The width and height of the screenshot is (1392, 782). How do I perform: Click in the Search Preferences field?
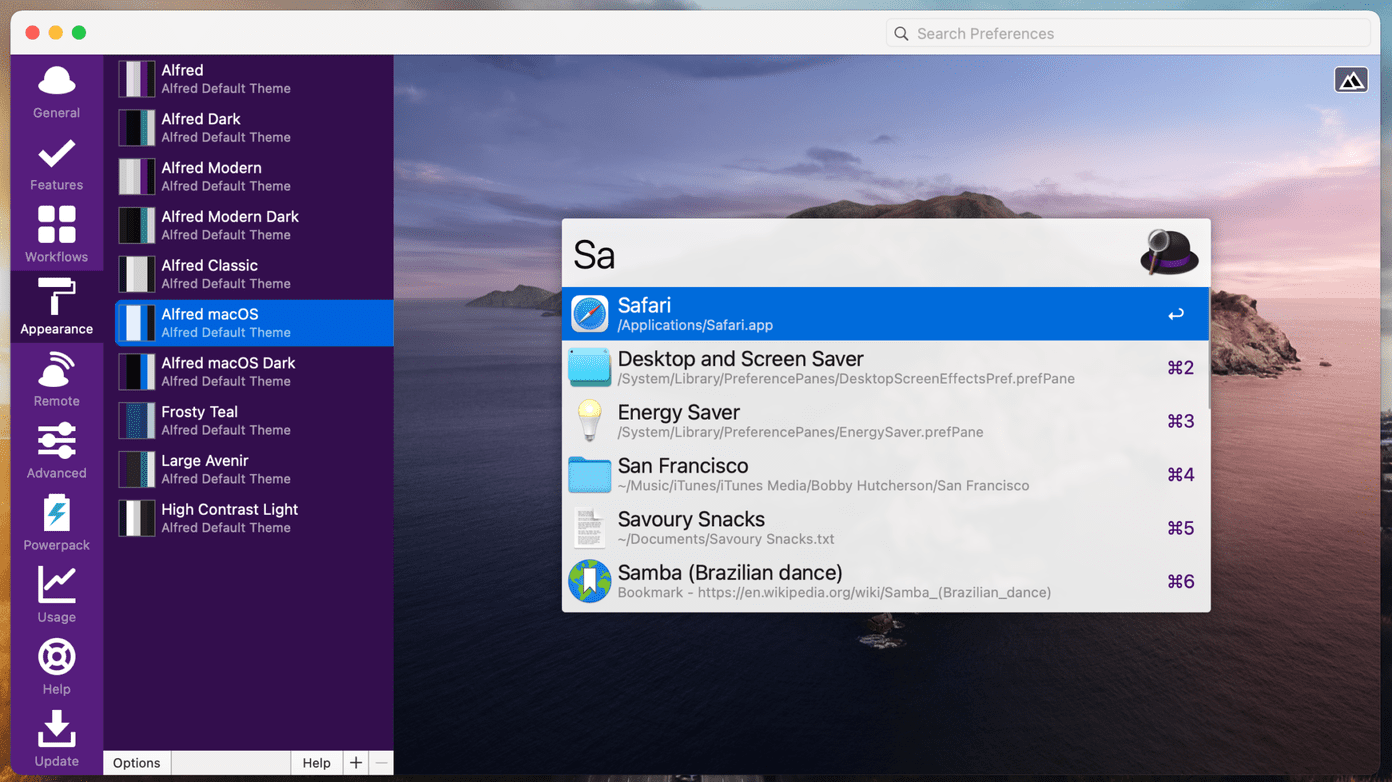1128,33
